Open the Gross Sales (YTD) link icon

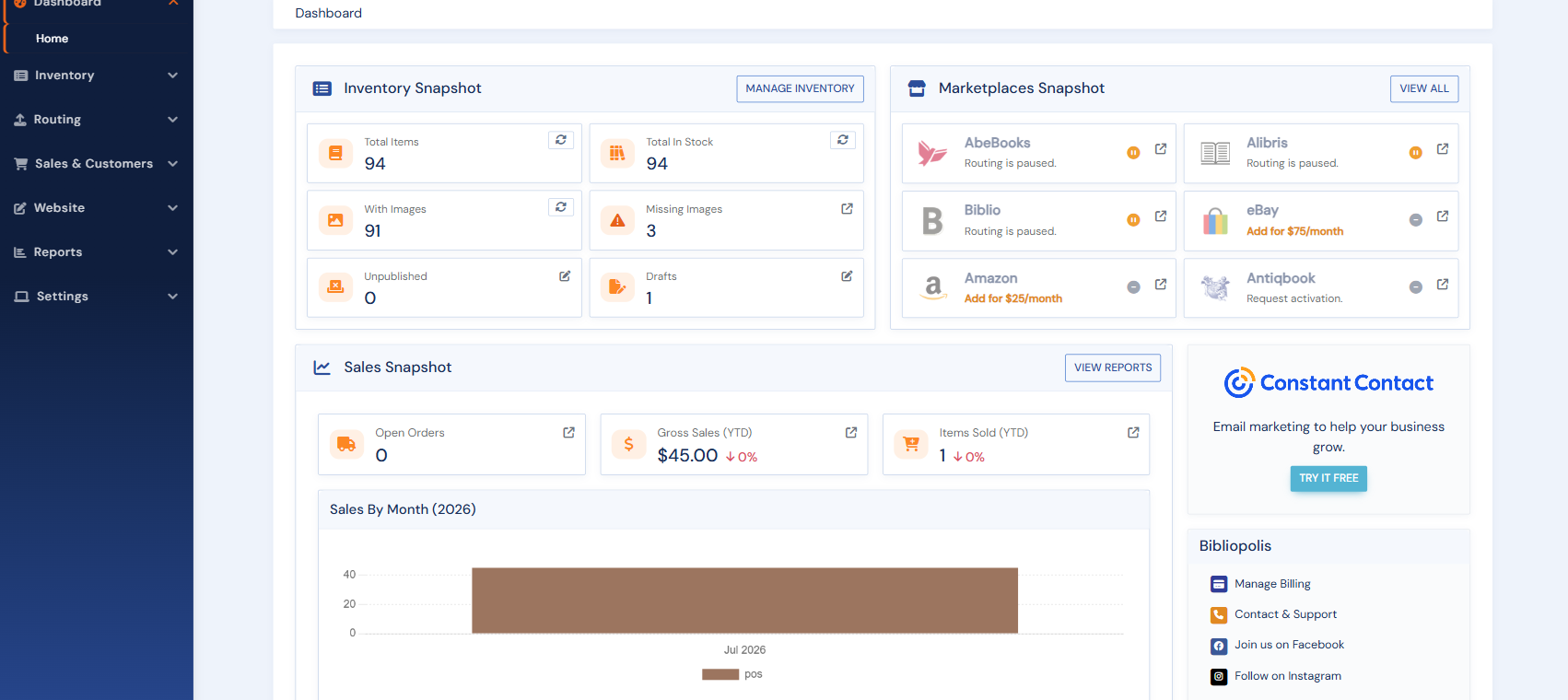pos(851,433)
